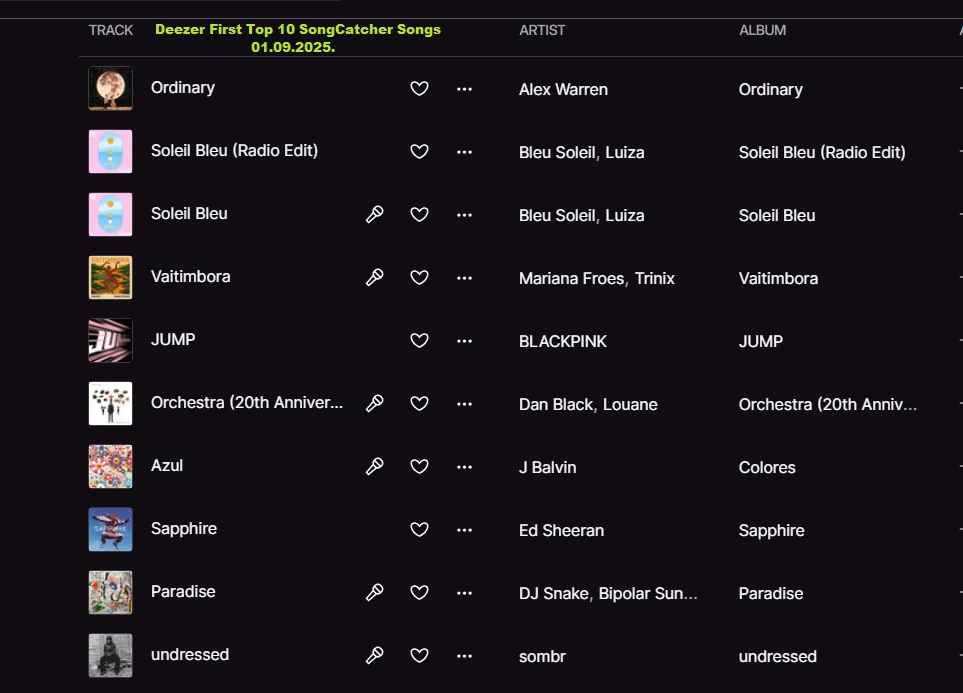Open lyrics for Soleil Bleu track
This screenshot has height=693, width=963.
tap(375, 214)
